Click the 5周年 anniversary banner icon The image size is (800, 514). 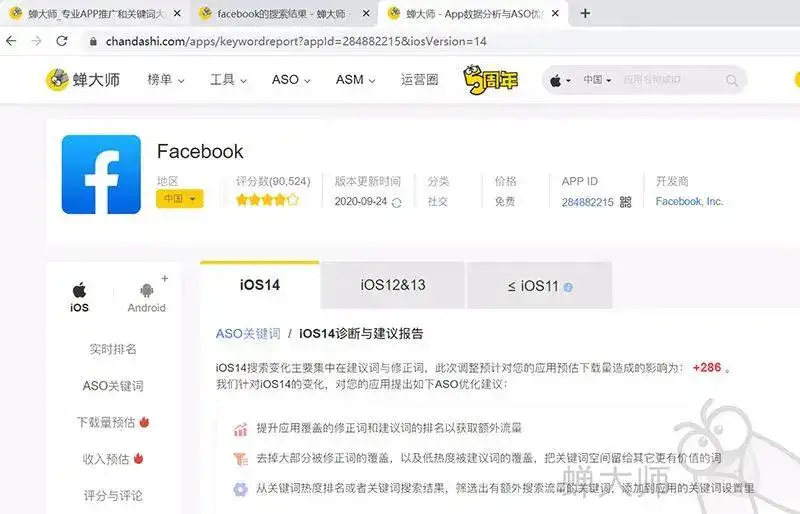tap(490, 80)
